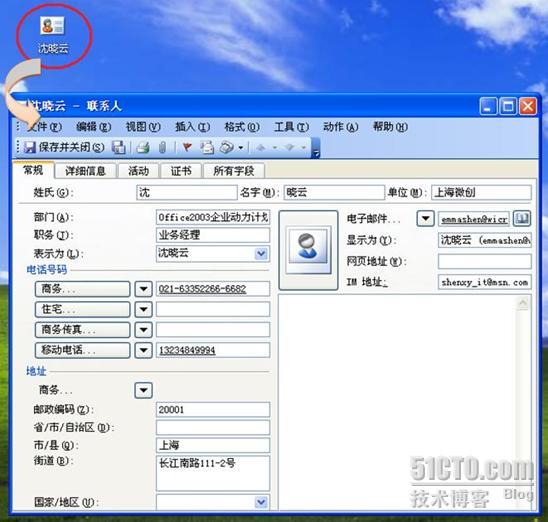Open the dropdown arrow next to 商务 phone

pos(143,289)
